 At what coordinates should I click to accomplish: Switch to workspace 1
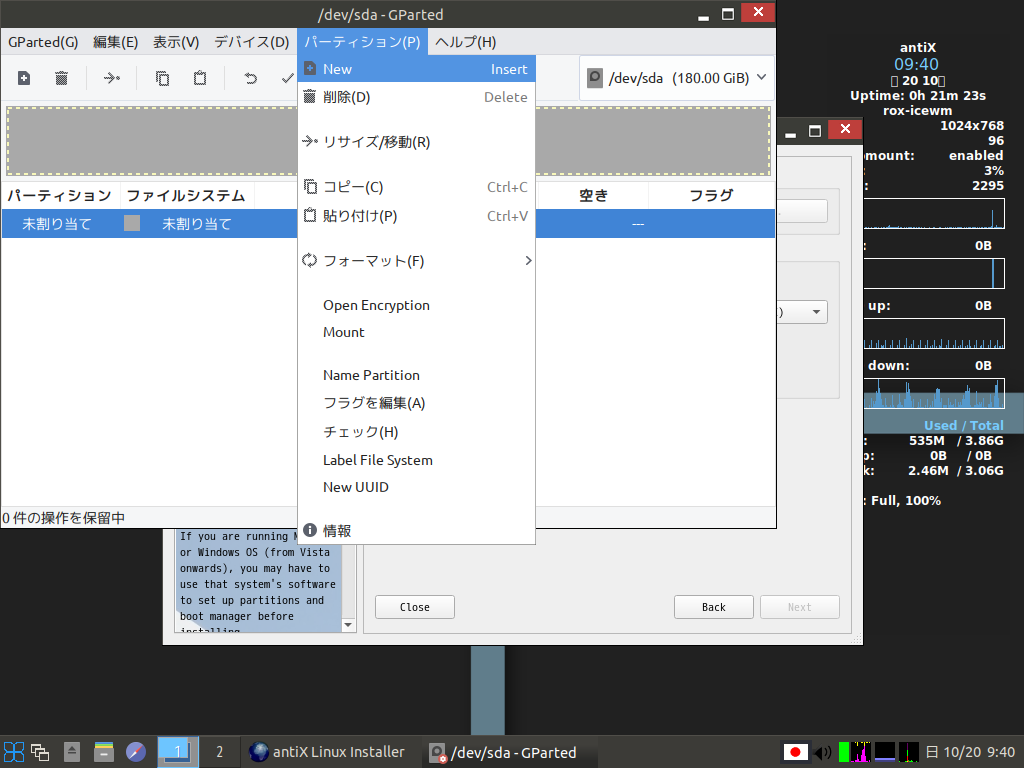[x=178, y=752]
